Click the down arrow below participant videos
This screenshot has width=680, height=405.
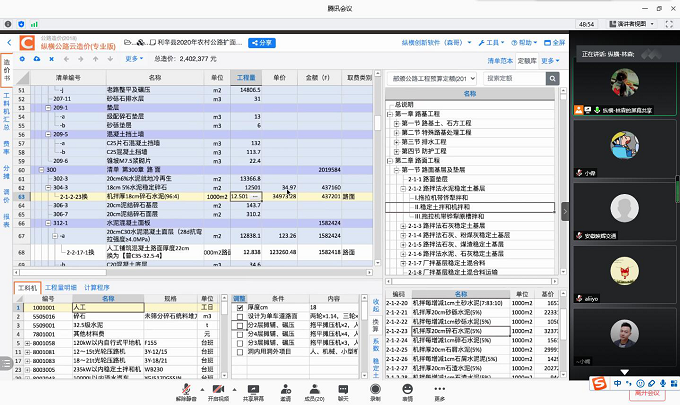click(624, 372)
